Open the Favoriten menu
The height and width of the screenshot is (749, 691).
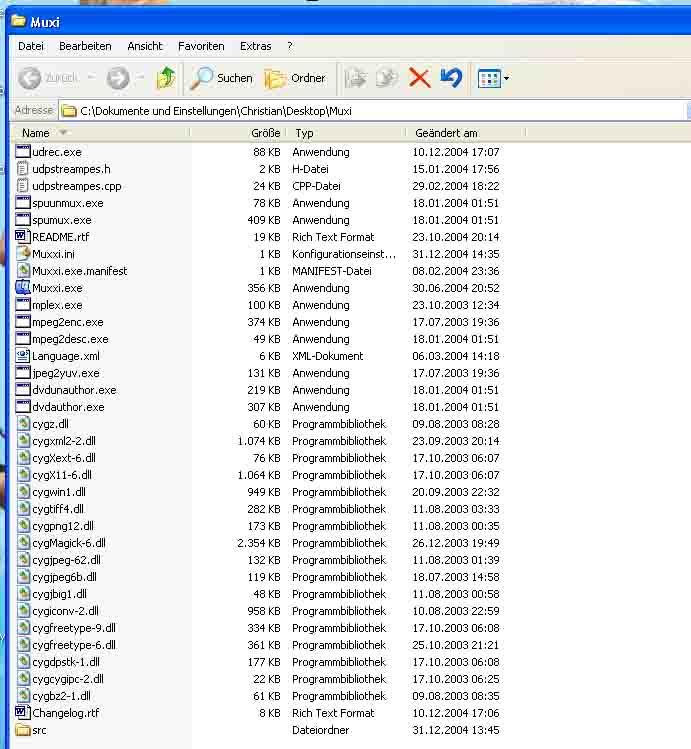tap(201, 46)
